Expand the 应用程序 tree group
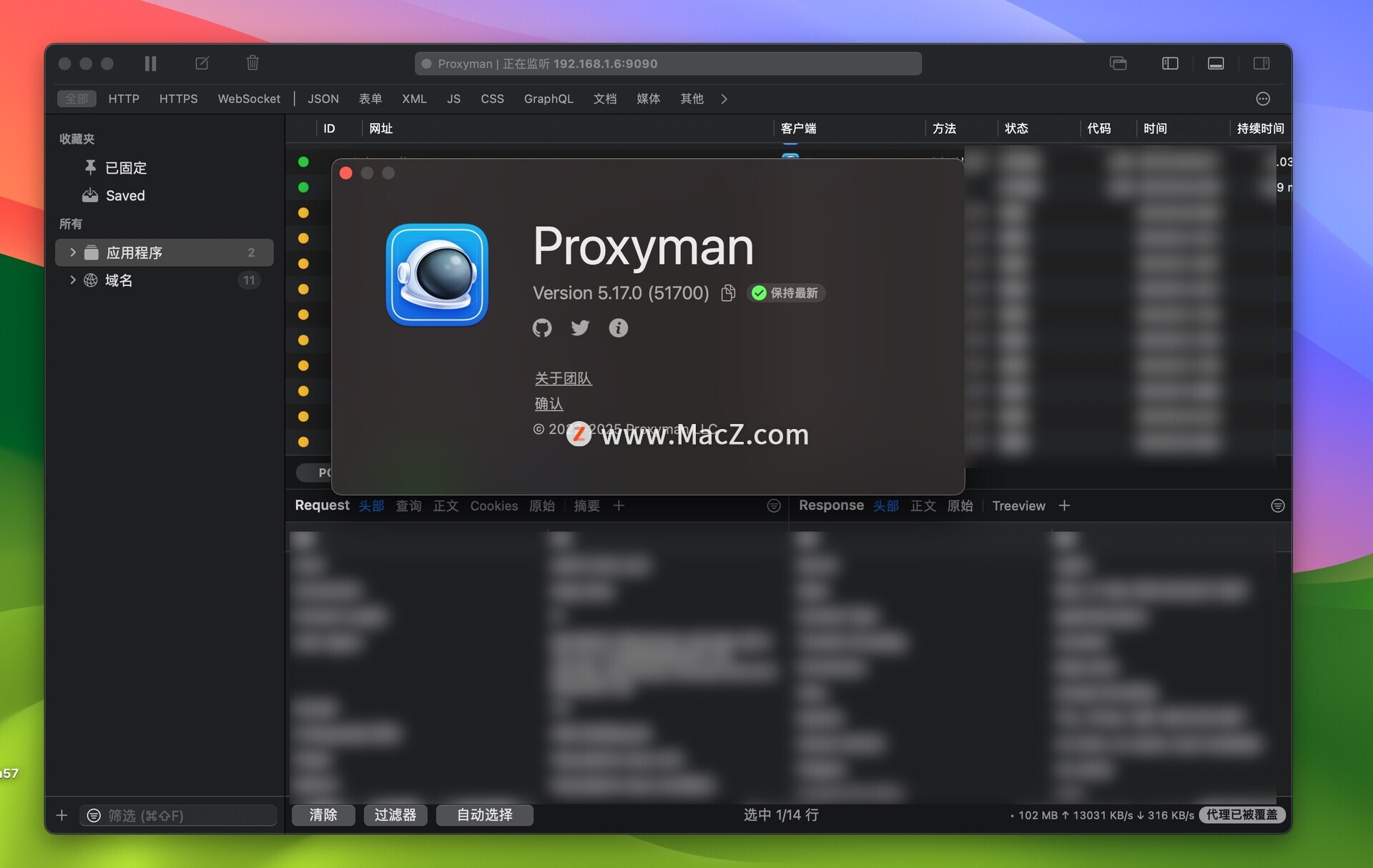This screenshot has height=868, width=1373. coord(72,252)
